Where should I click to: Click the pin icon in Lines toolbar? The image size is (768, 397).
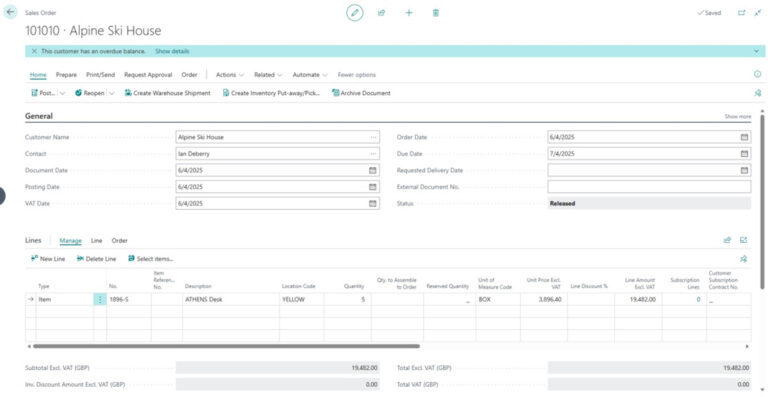[x=744, y=259]
